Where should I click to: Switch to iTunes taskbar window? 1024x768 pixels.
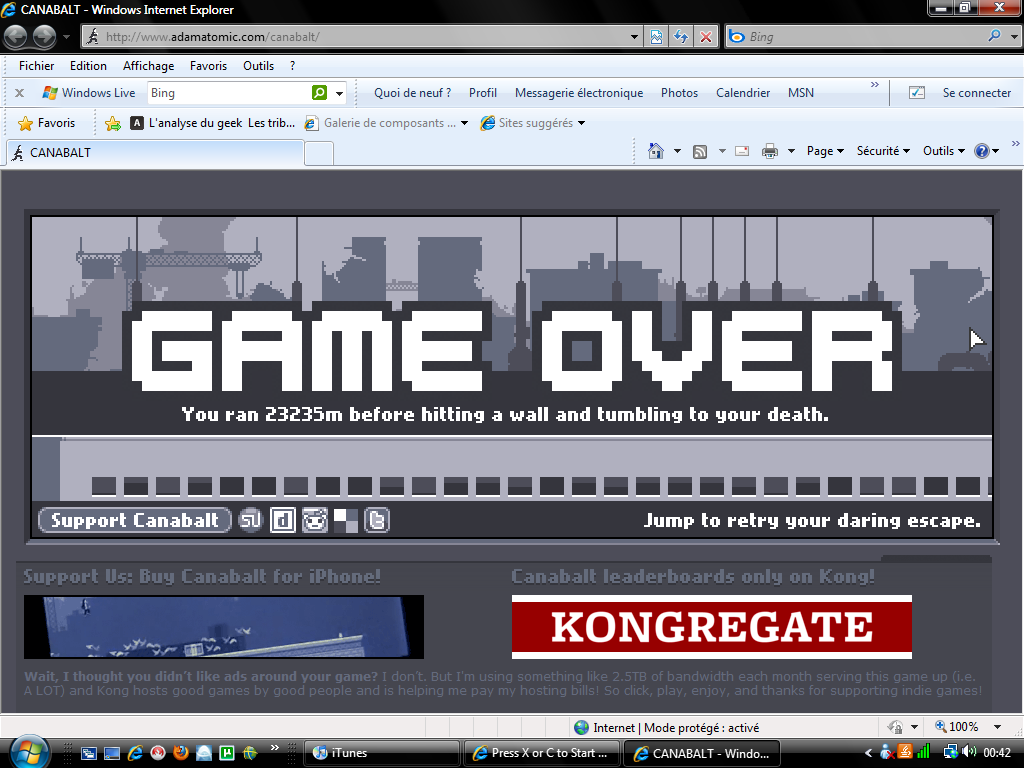(382, 753)
